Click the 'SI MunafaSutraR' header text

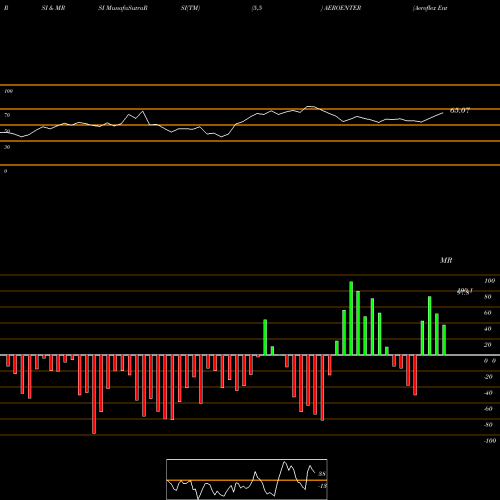coord(123,8)
